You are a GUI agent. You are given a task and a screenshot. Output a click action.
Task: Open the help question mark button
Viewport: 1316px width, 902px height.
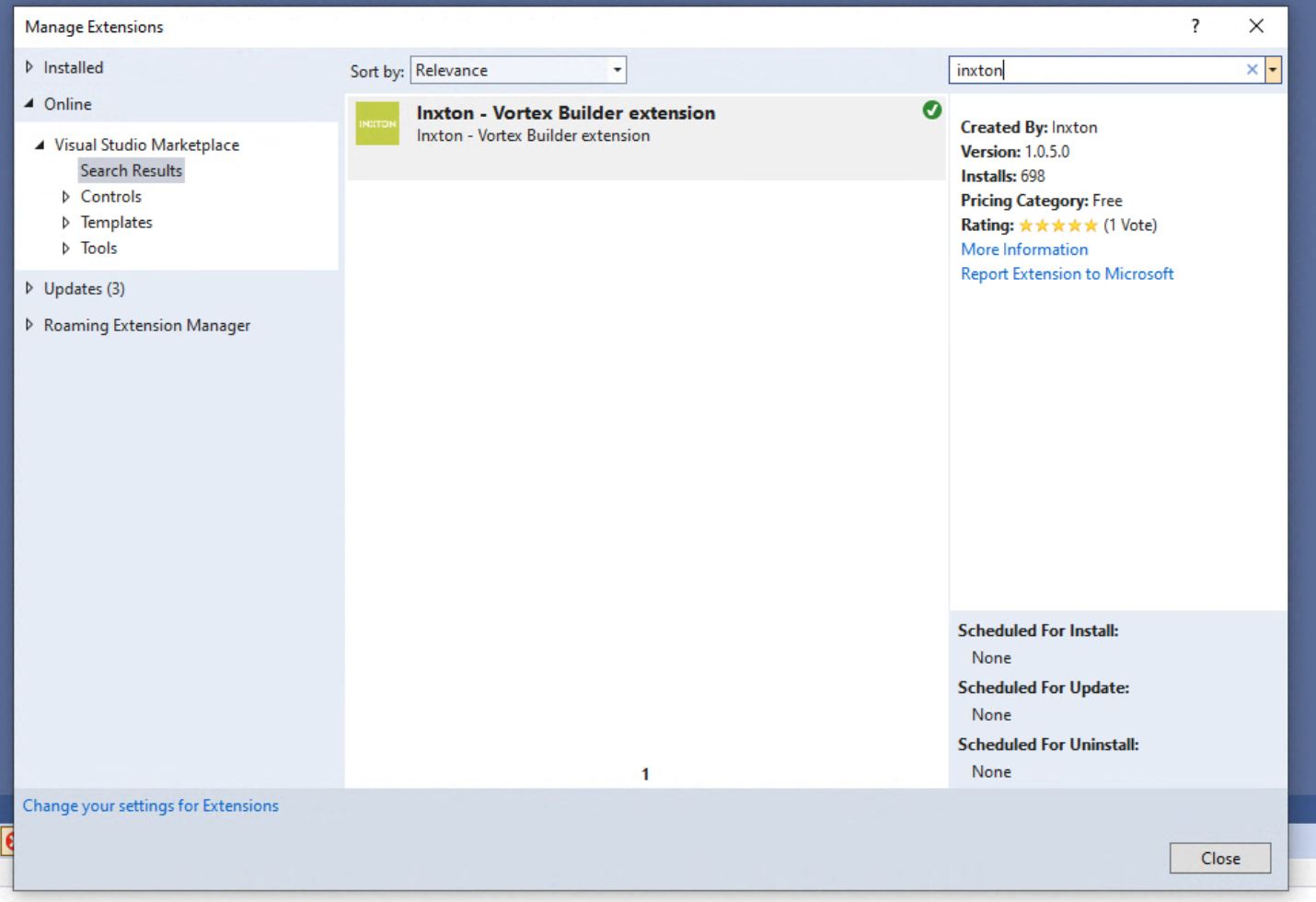tap(1195, 26)
